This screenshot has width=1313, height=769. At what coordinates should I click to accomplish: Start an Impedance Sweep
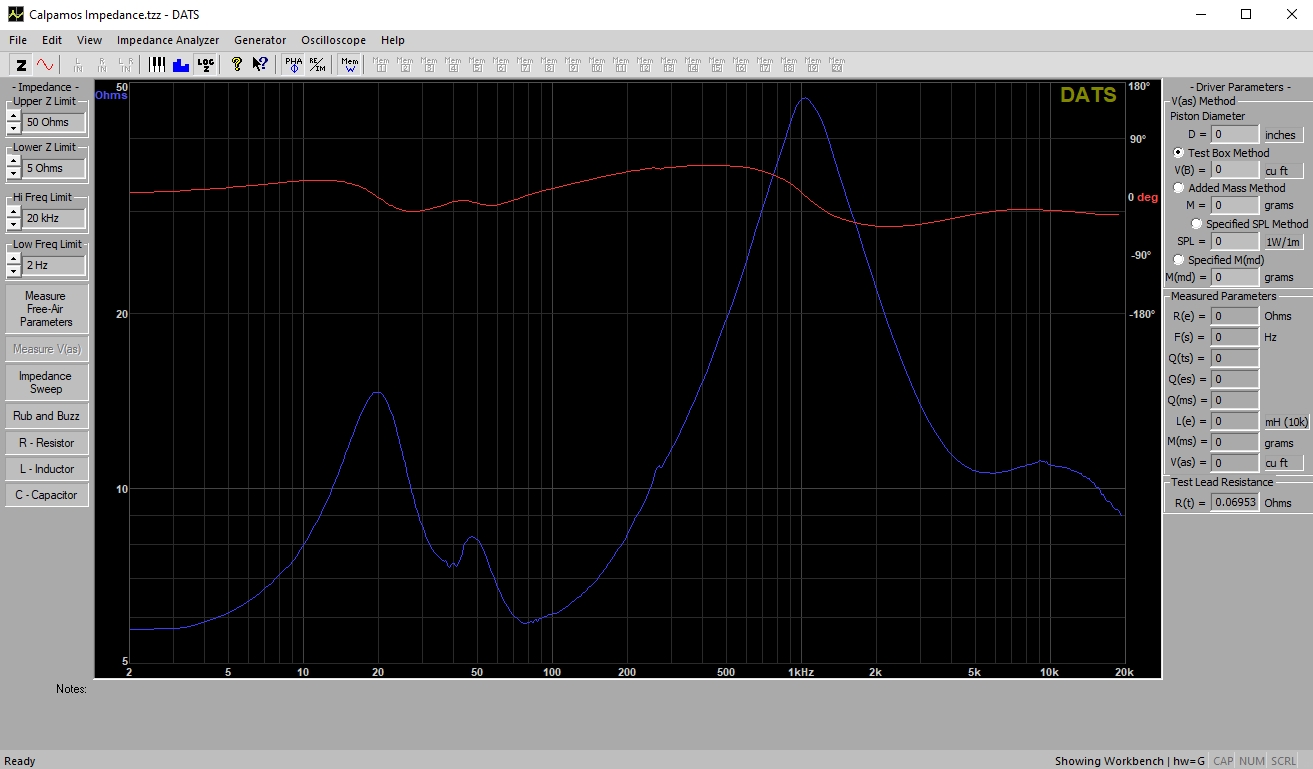click(x=46, y=382)
